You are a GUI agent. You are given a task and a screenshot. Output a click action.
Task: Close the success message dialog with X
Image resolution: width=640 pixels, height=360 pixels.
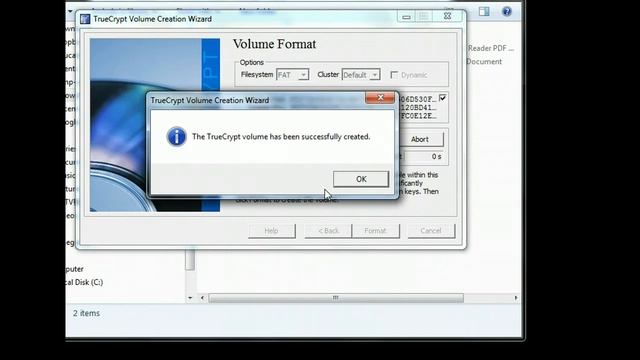tap(380, 98)
